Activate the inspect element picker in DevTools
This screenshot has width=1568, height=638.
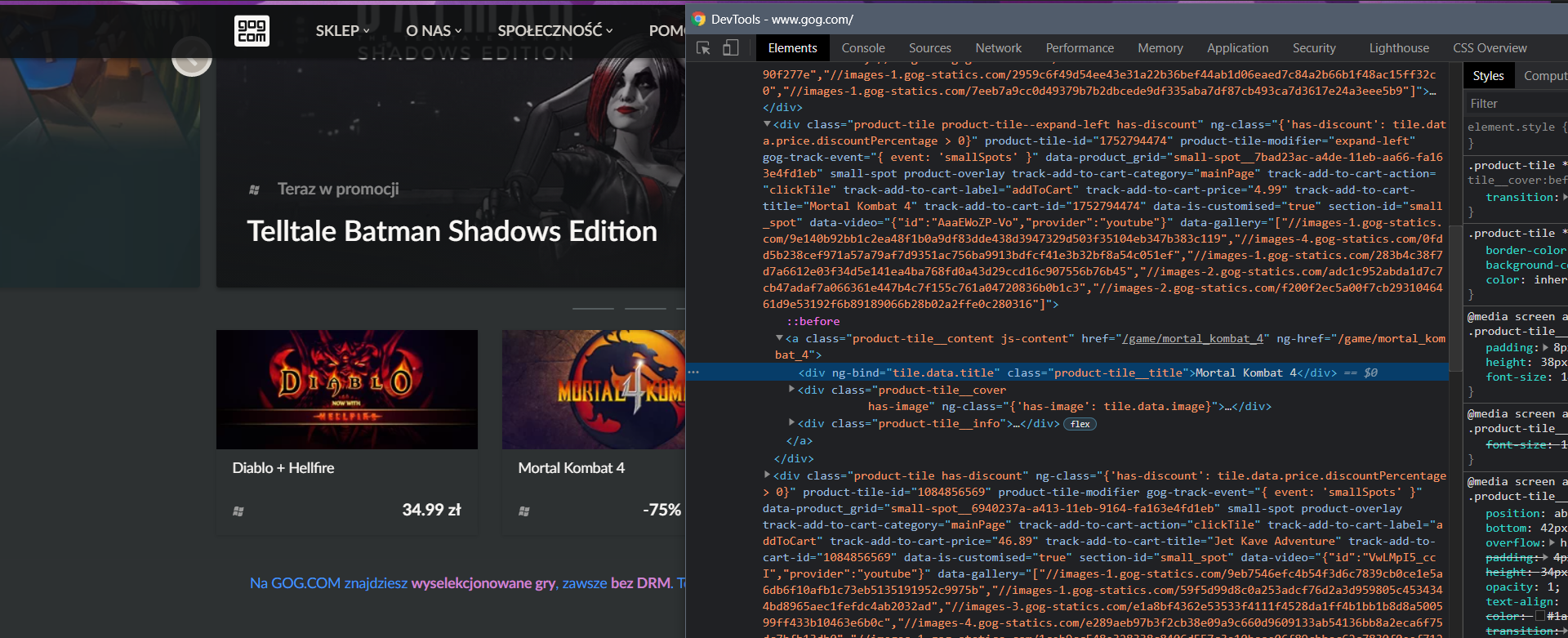tap(703, 48)
